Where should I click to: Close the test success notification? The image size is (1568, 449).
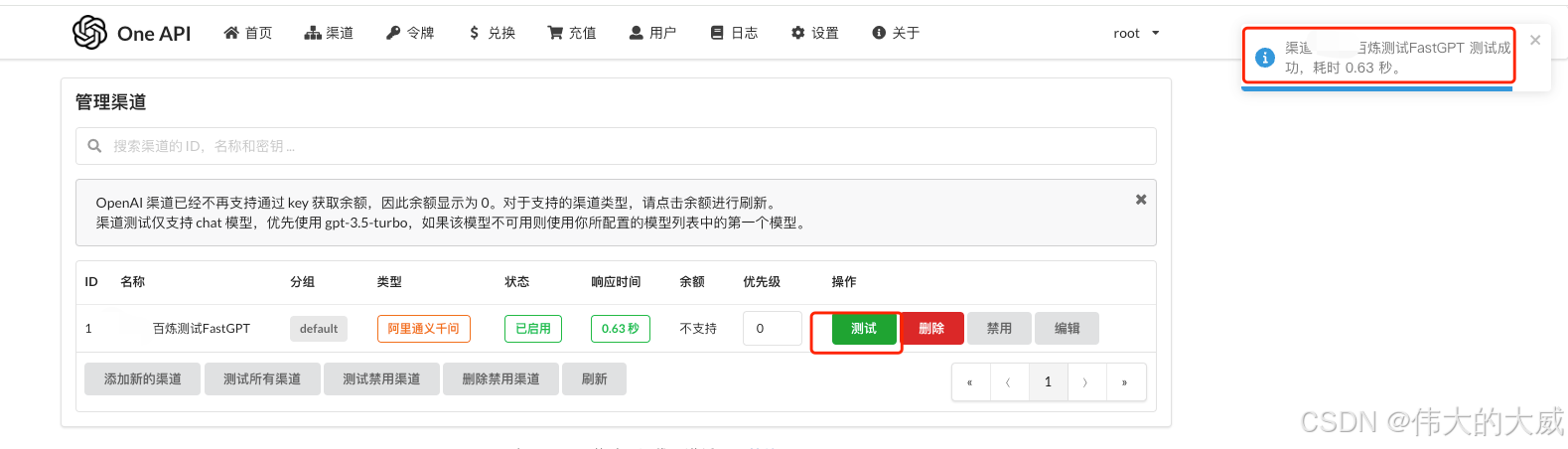(x=1535, y=40)
